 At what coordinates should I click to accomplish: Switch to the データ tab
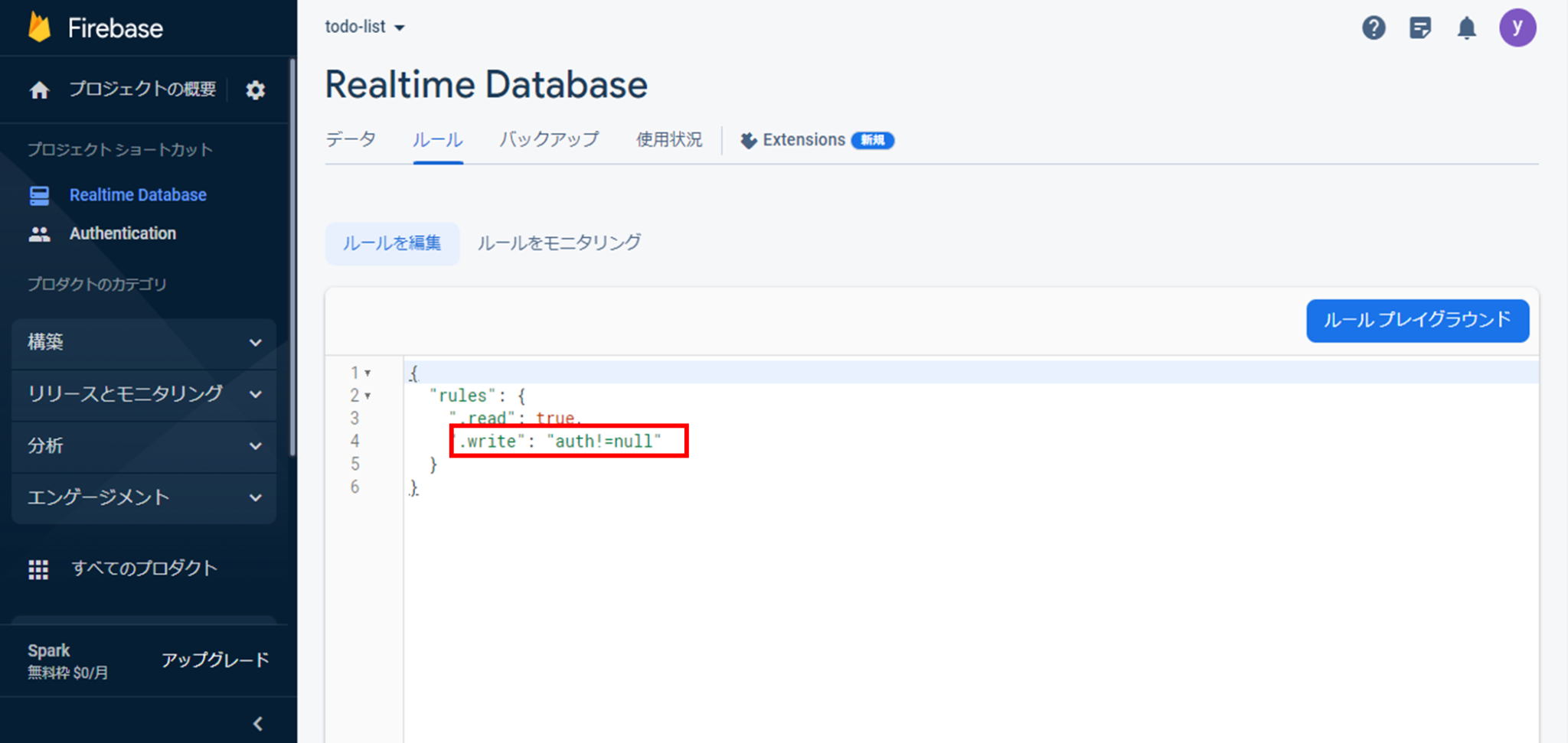point(351,140)
